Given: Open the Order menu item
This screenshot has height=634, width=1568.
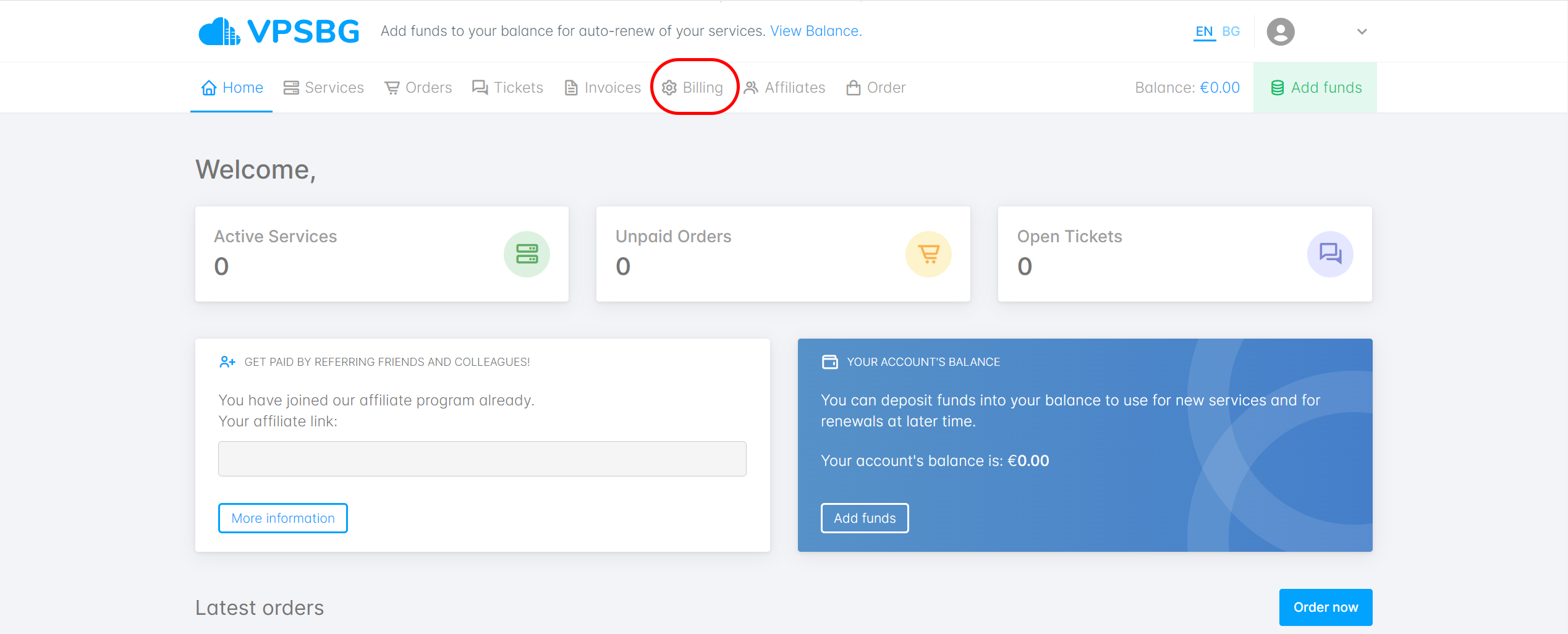Looking at the screenshot, I should [x=876, y=88].
